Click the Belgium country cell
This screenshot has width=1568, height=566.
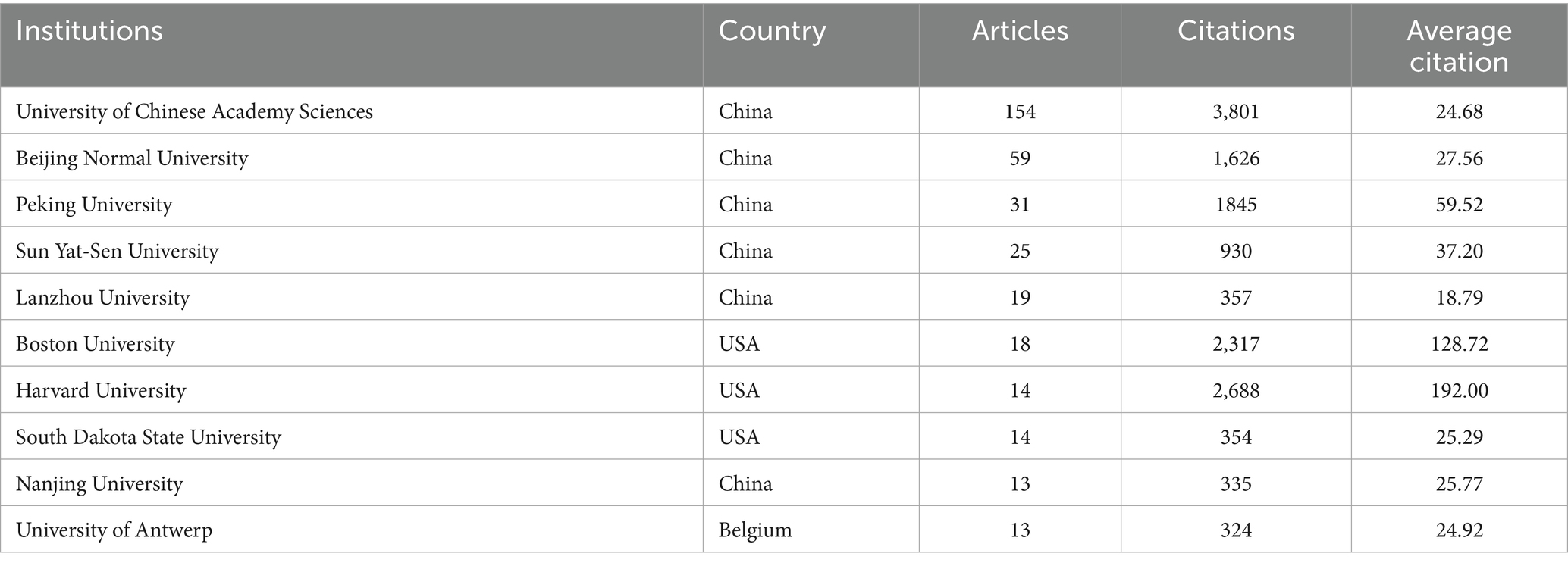(x=755, y=530)
